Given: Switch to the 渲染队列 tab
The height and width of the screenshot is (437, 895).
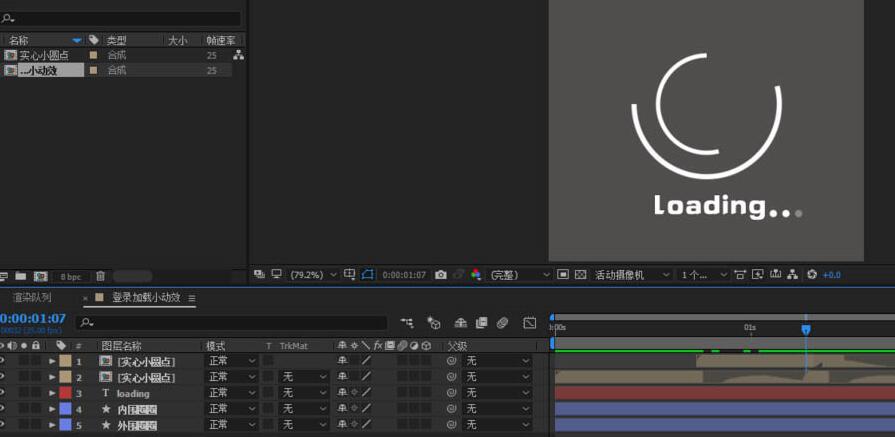Looking at the screenshot, I should 32,298.
